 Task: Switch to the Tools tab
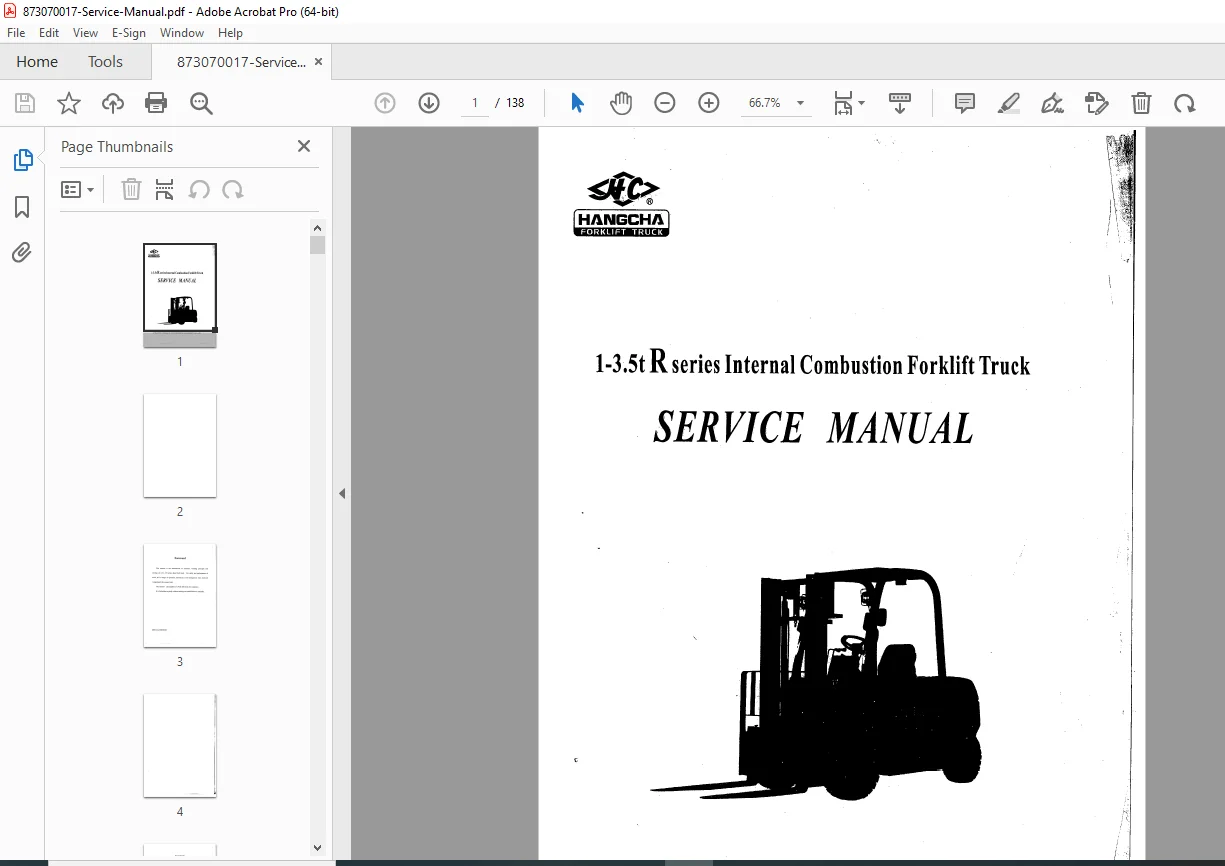pyautogui.click(x=105, y=62)
